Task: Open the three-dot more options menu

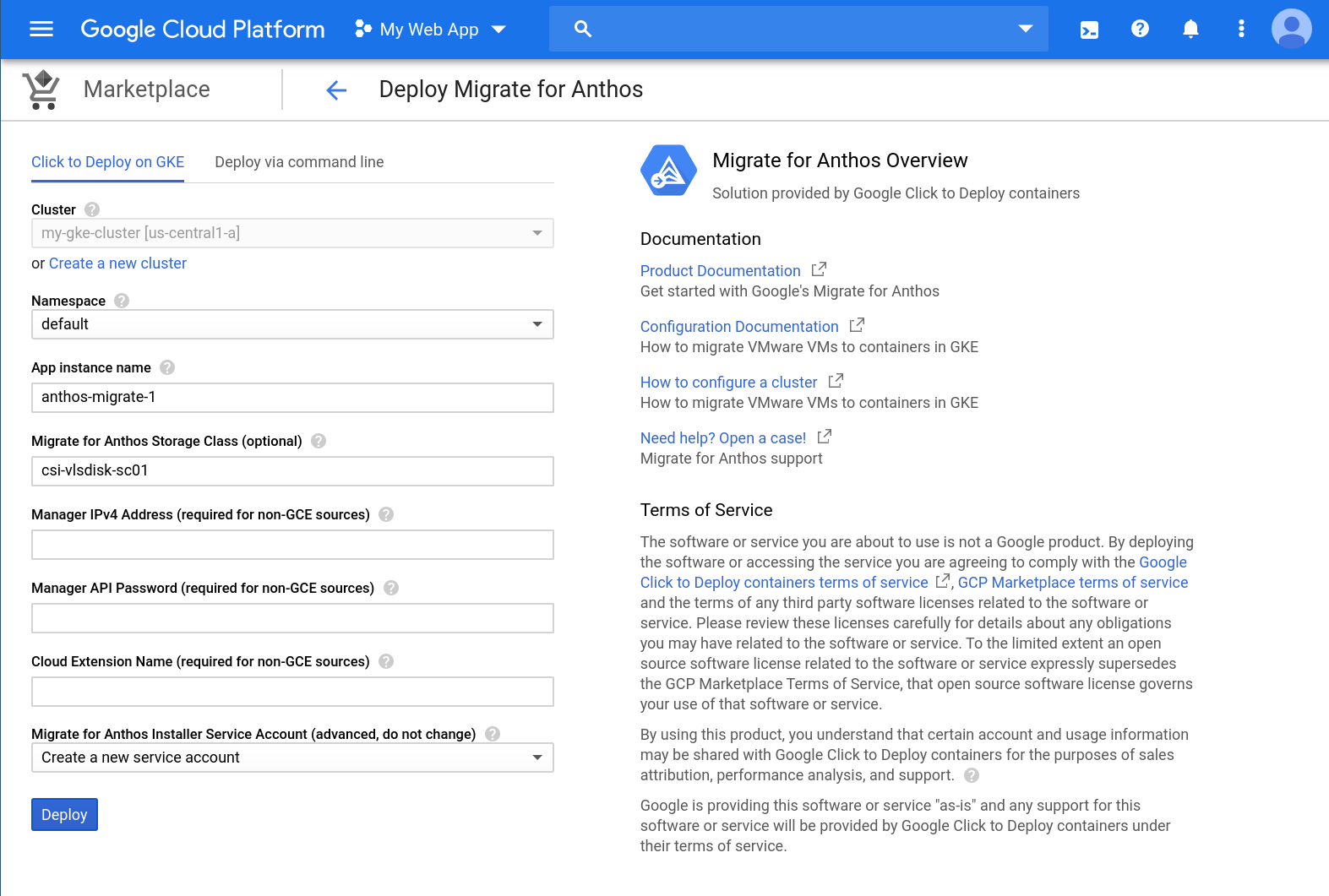Action: pyautogui.click(x=1240, y=30)
